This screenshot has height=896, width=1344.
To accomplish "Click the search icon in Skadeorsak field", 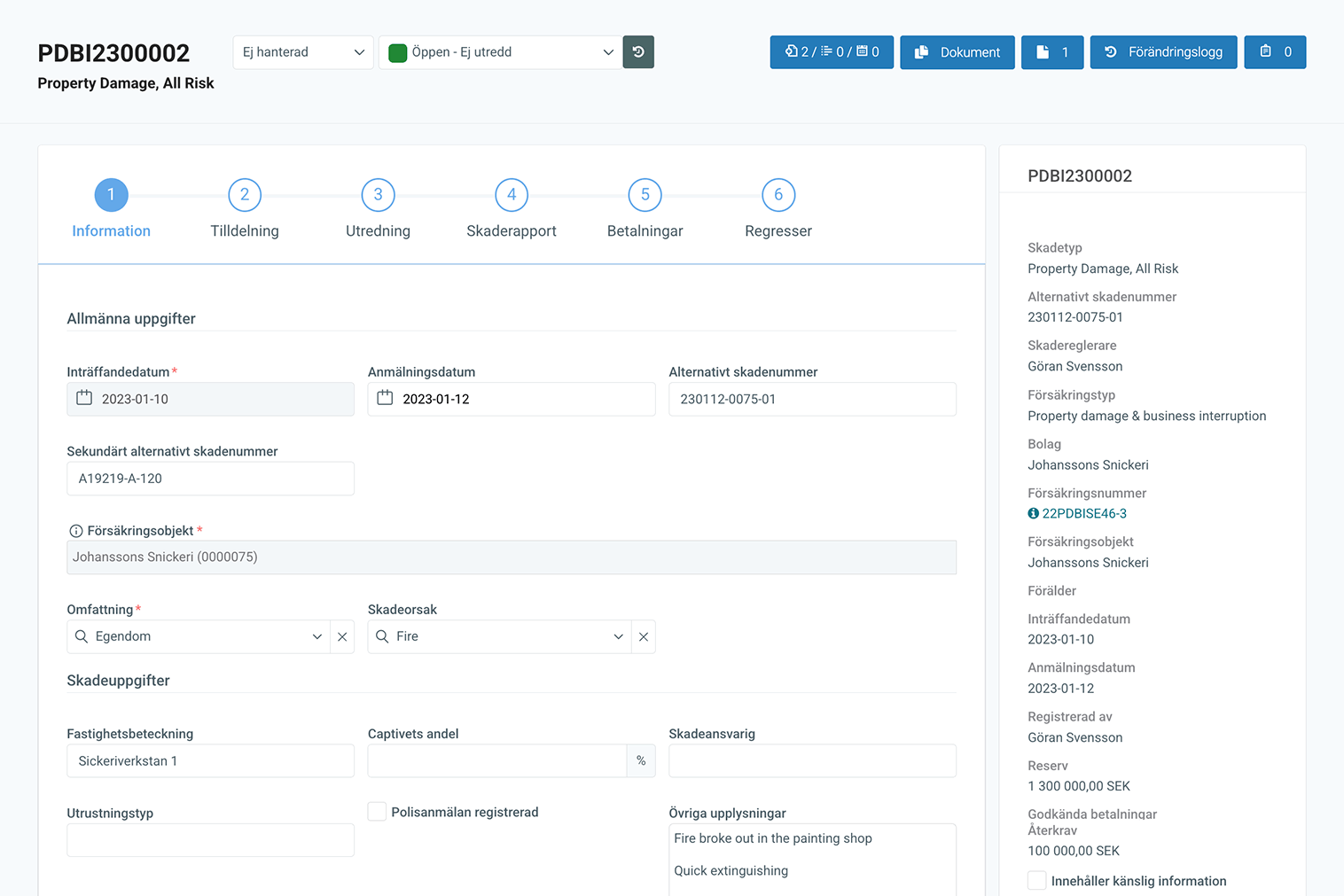I will pyautogui.click(x=383, y=637).
